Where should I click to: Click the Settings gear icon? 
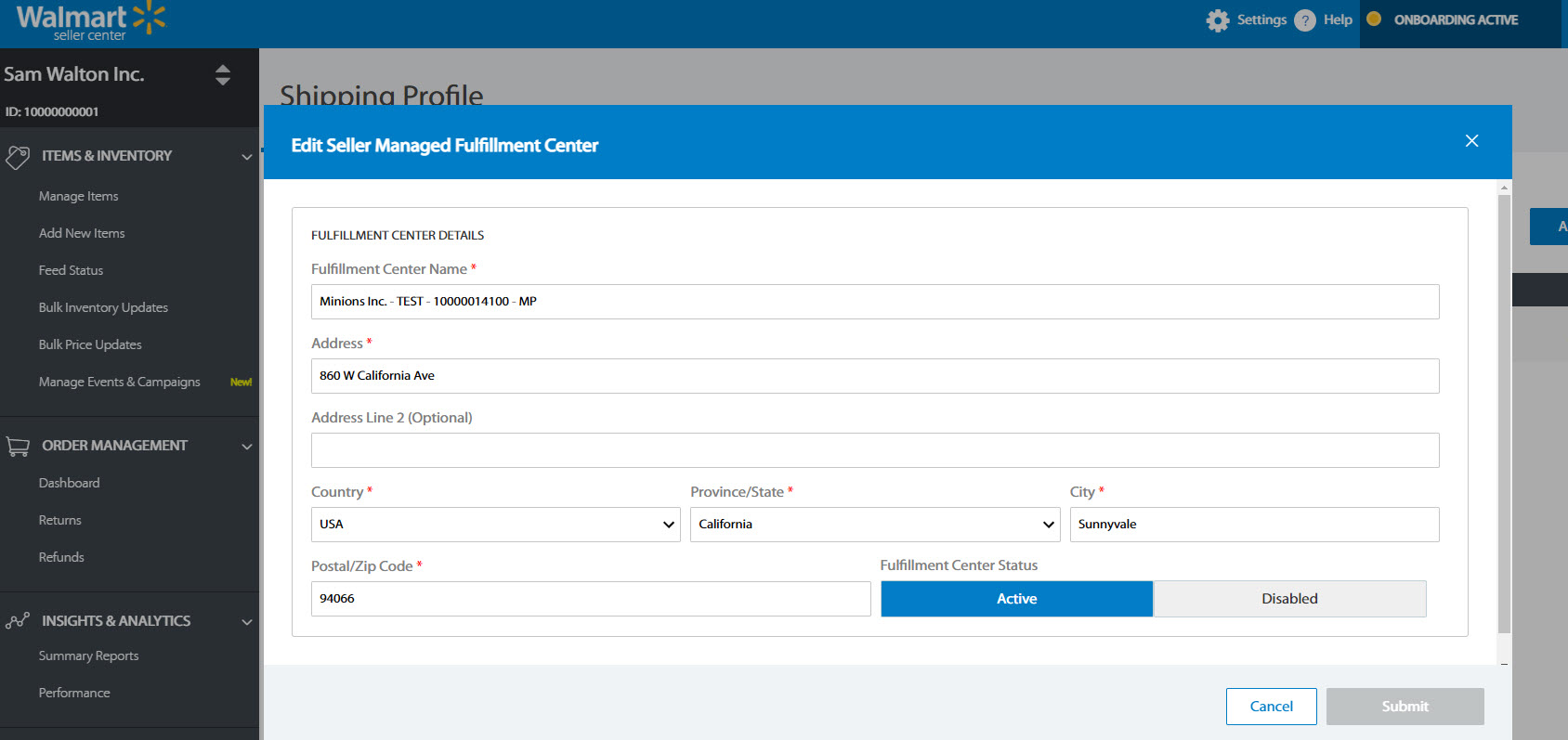click(x=1217, y=20)
